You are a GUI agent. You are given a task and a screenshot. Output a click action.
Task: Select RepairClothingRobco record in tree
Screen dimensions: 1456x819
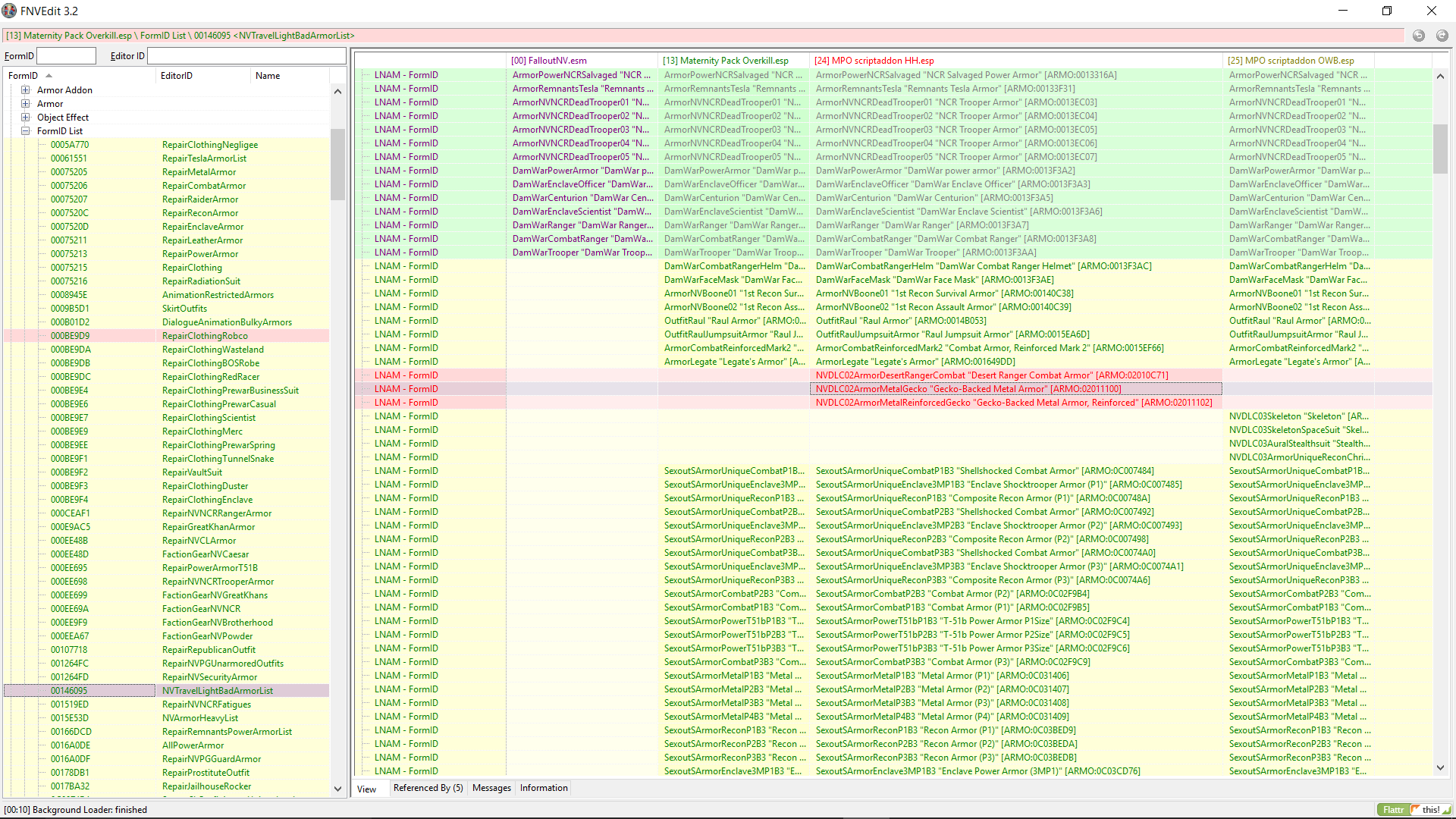(205, 336)
